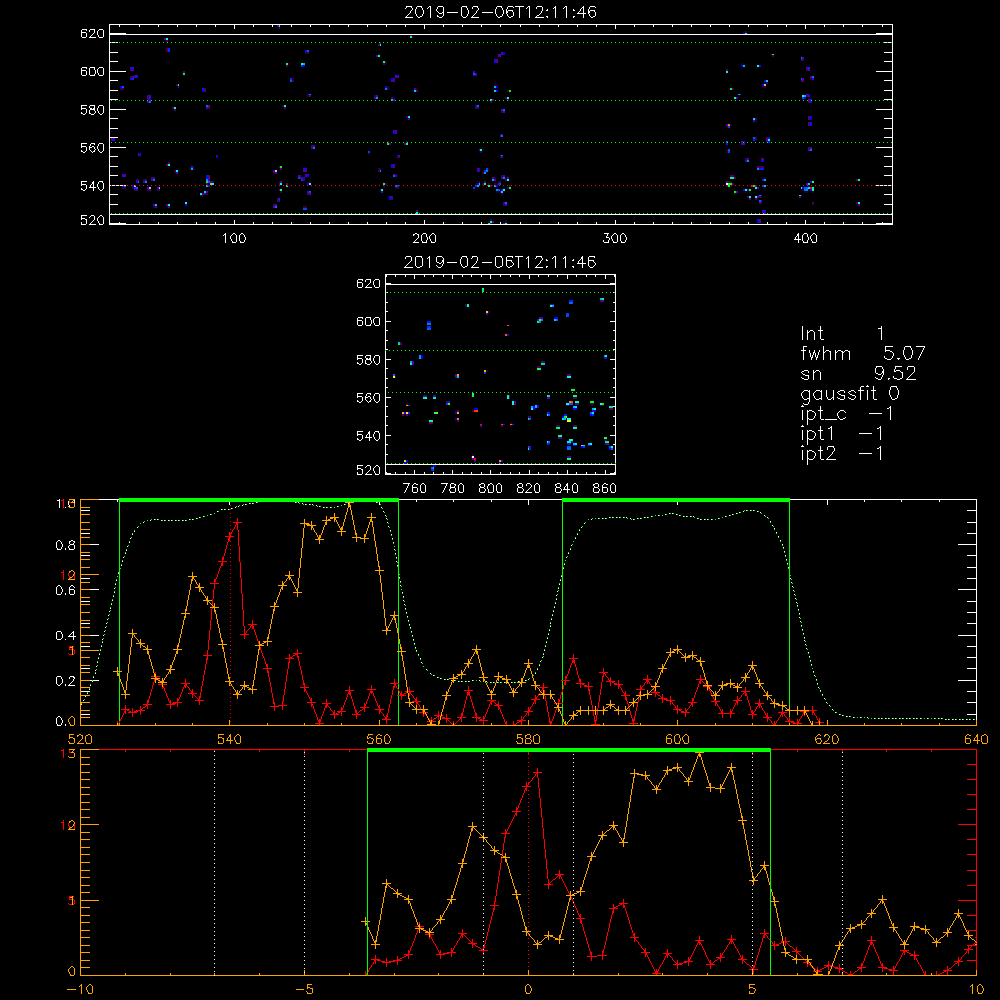The width and height of the screenshot is (1000, 1000).
Task: Click the 300 label on top plot x-axis
Action: [615, 239]
